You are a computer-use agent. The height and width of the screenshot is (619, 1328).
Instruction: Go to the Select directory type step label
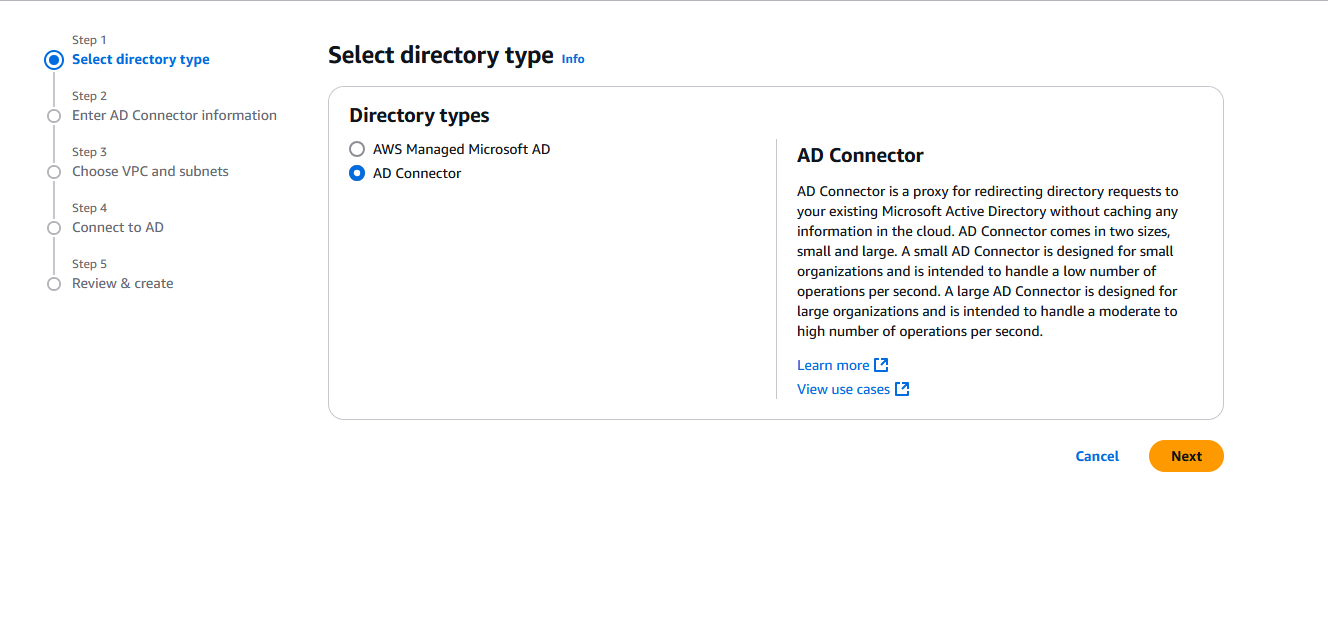141,59
